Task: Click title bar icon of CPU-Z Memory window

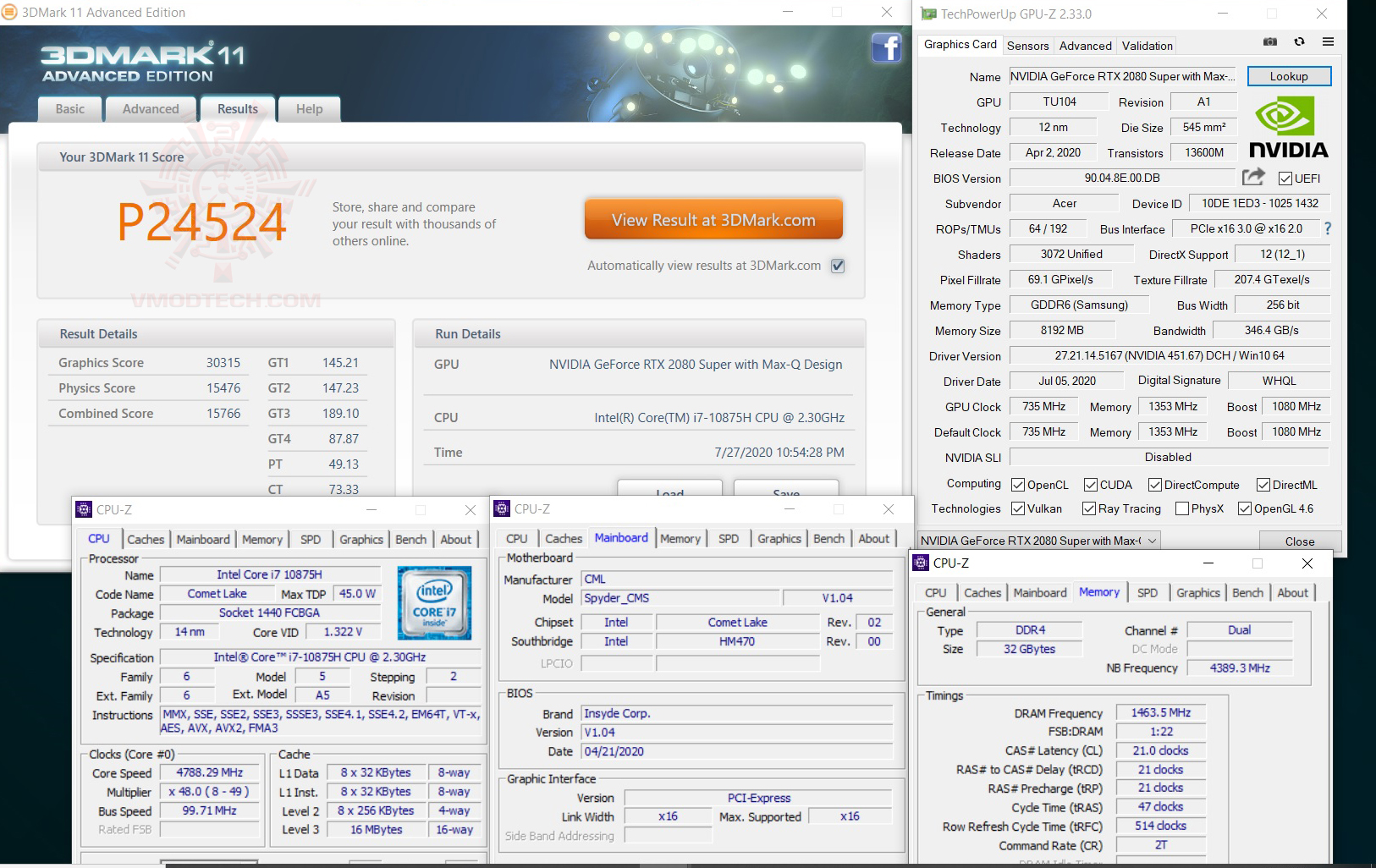Action: [x=921, y=563]
